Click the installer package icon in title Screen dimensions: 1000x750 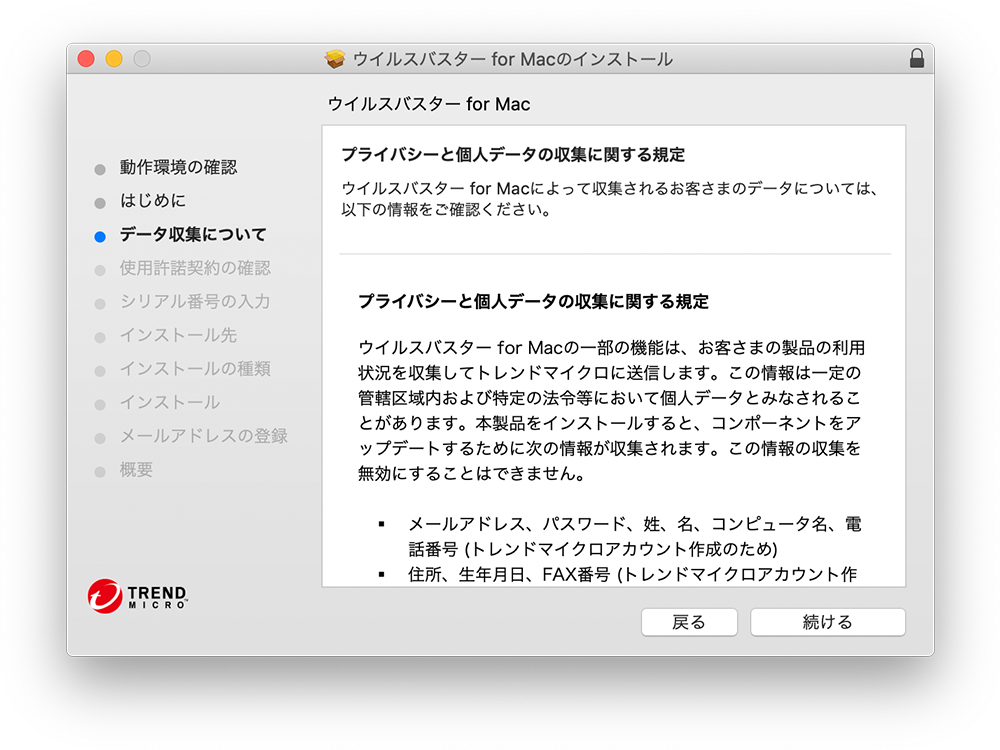click(335, 59)
